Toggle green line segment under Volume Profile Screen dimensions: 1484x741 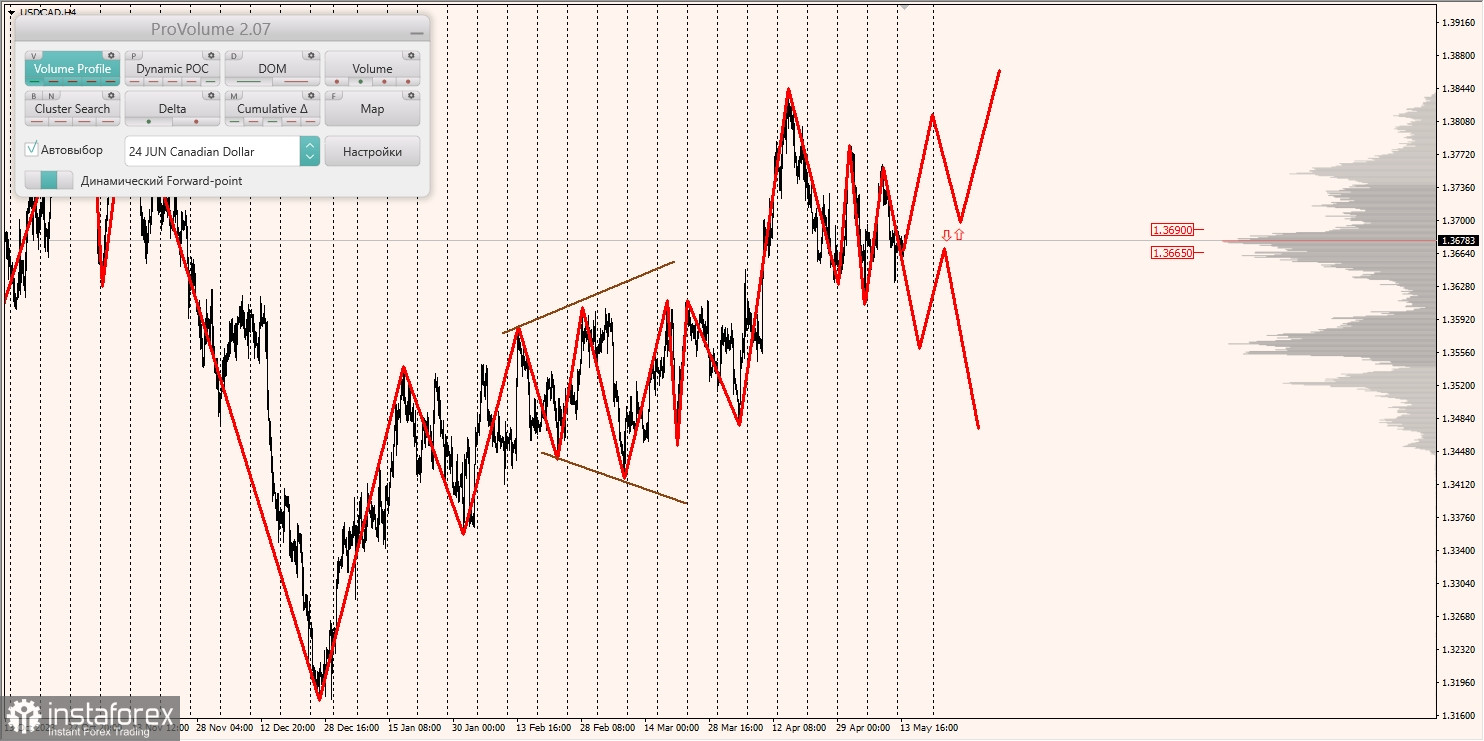pos(35,81)
